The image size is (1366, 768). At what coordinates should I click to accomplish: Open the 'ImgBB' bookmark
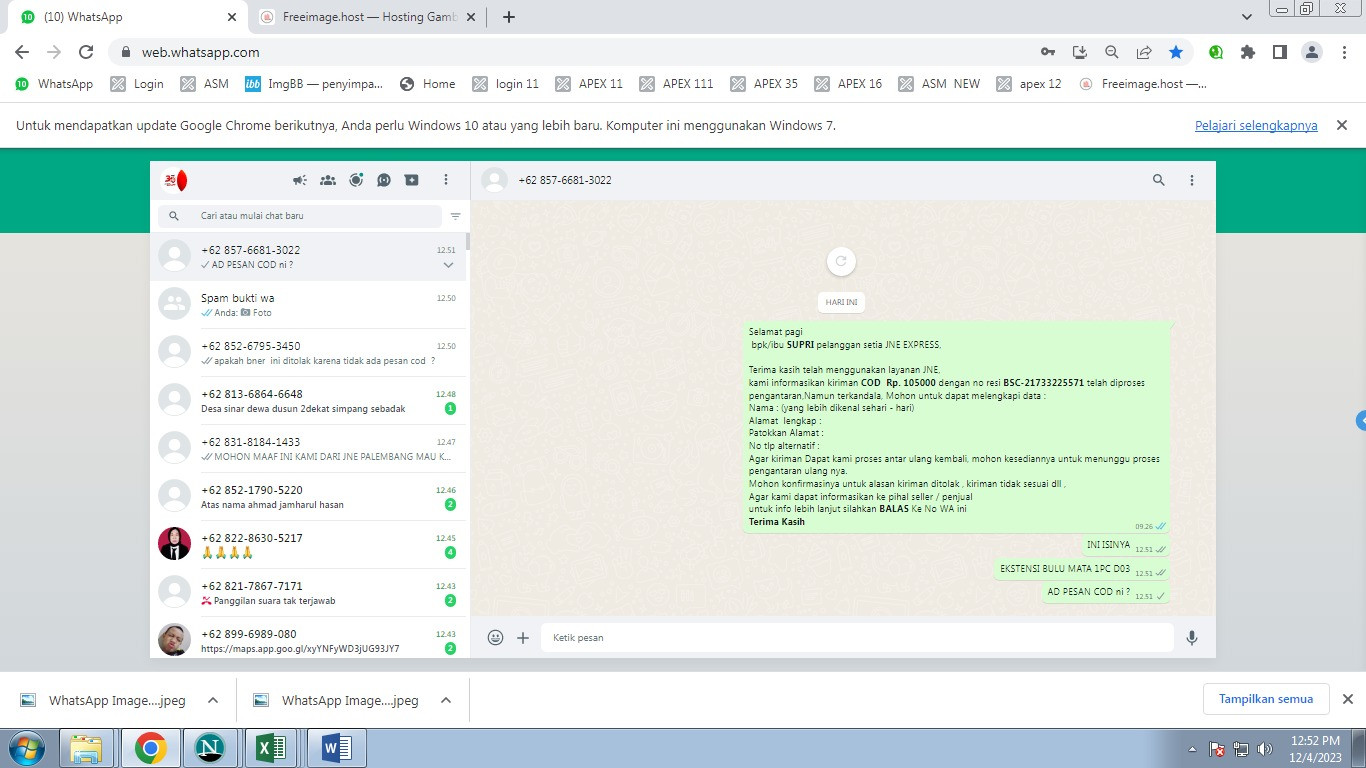point(314,84)
